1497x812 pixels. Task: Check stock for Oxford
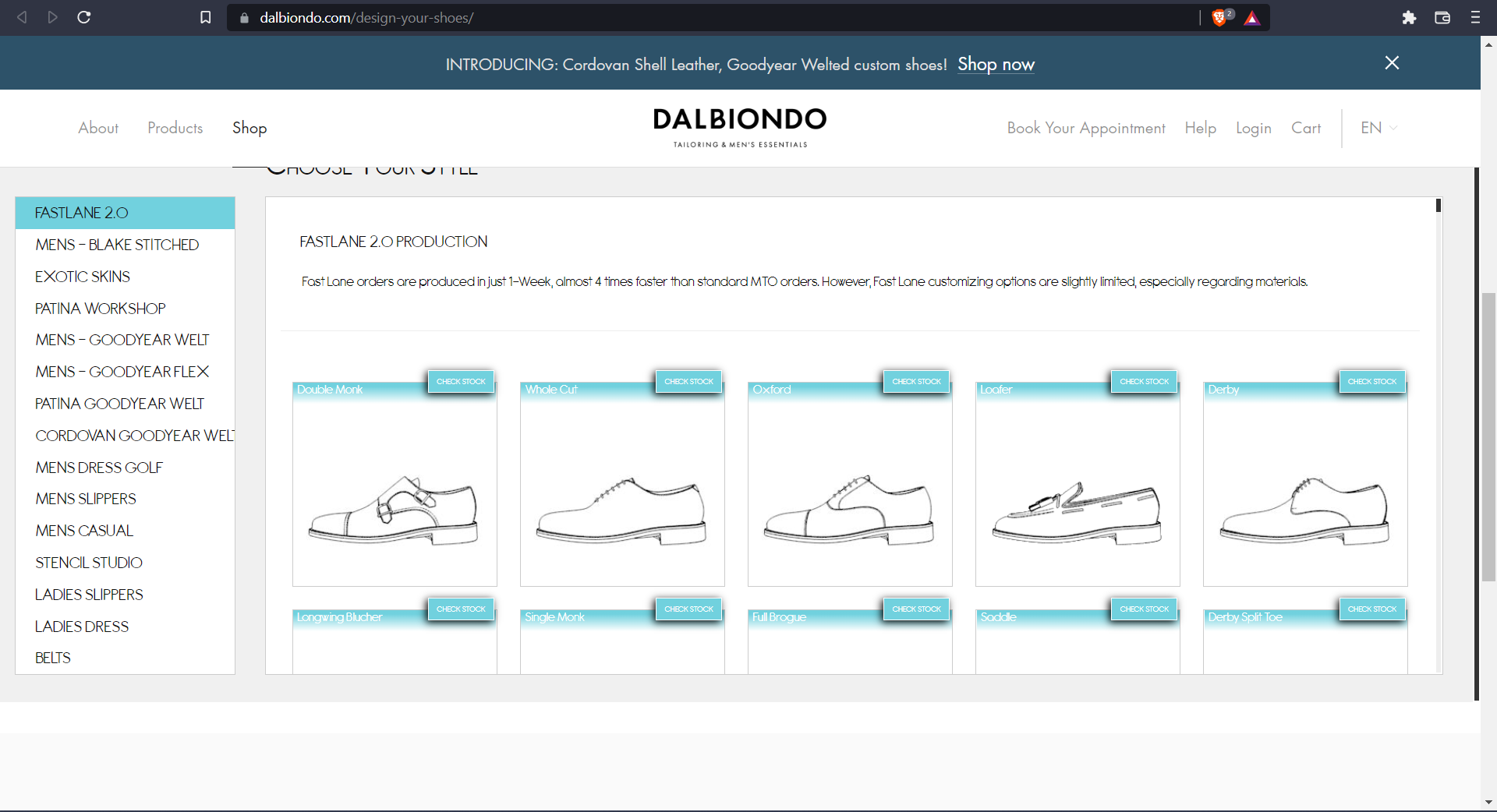coord(916,381)
